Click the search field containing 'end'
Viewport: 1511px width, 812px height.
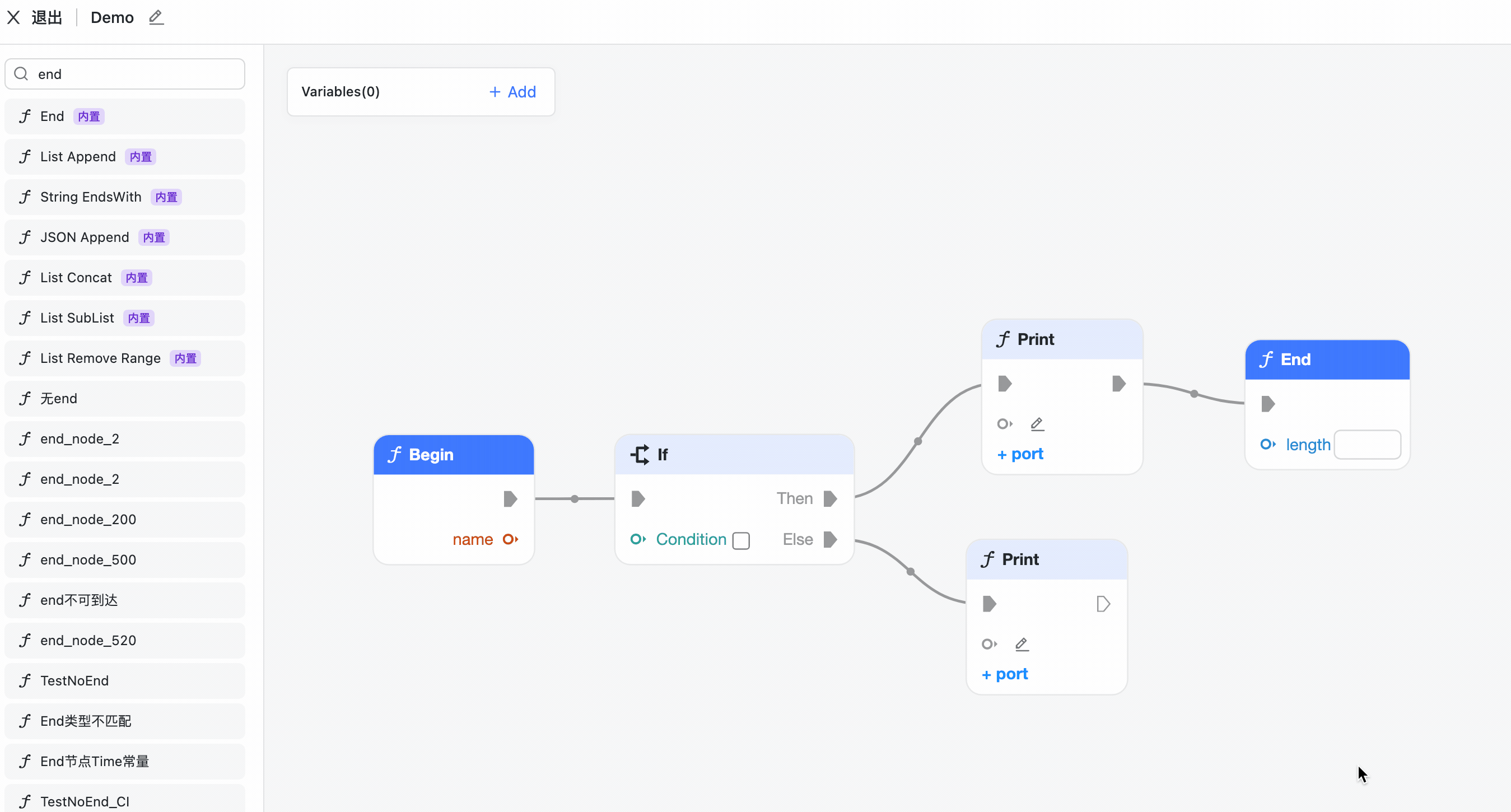pyautogui.click(x=125, y=74)
